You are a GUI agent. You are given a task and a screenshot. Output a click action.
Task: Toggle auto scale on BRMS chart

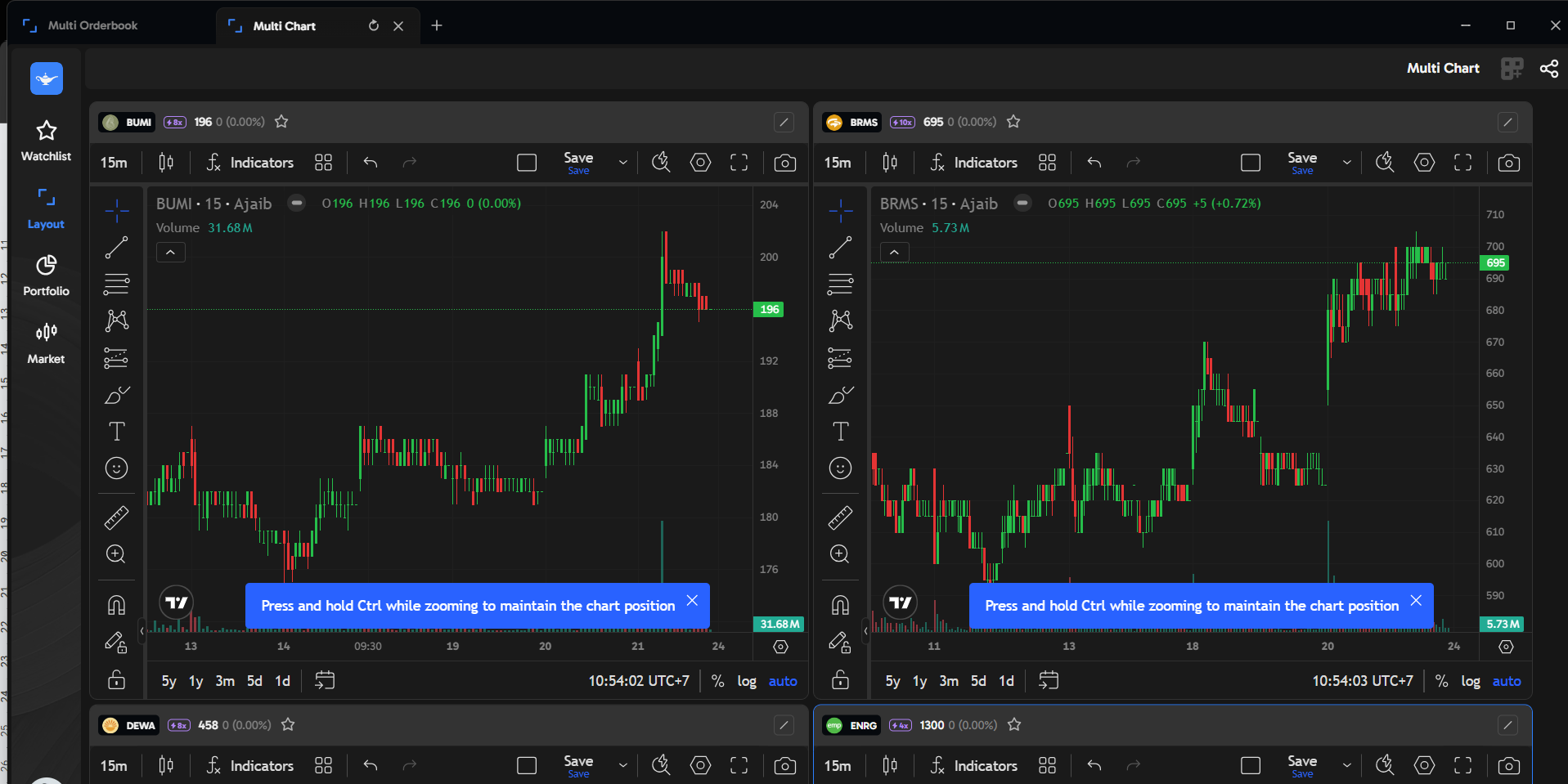[x=1507, y=681]
